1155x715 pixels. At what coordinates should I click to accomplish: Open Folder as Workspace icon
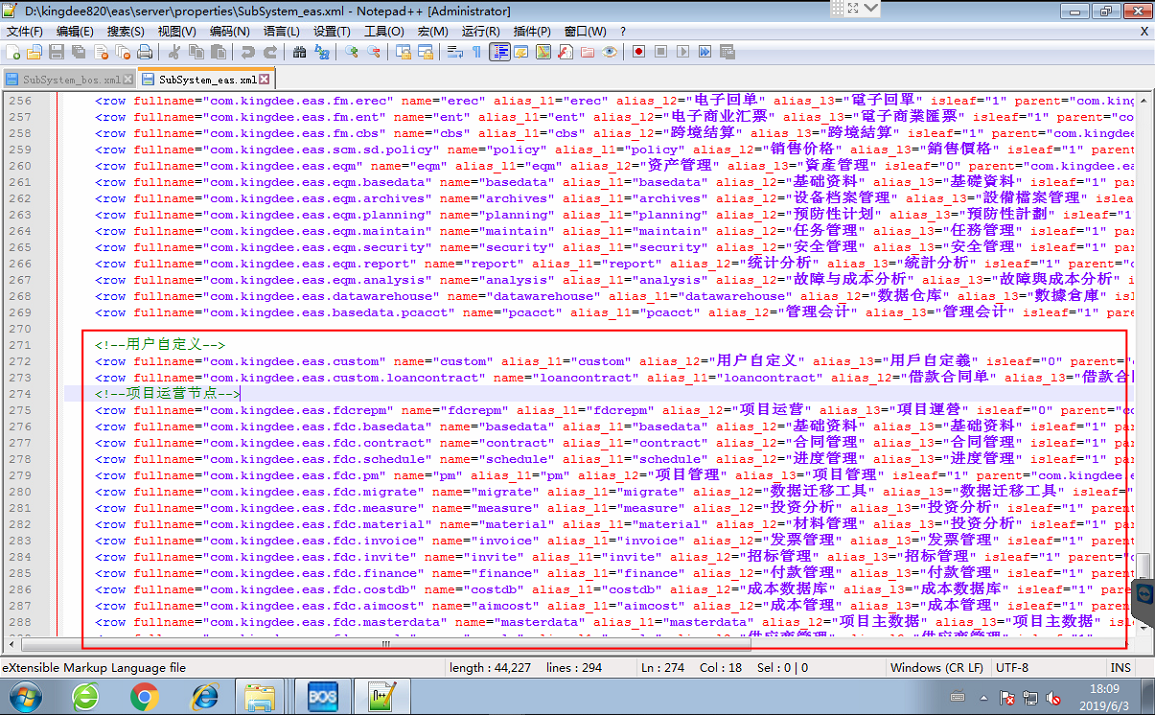coord(587,52)
